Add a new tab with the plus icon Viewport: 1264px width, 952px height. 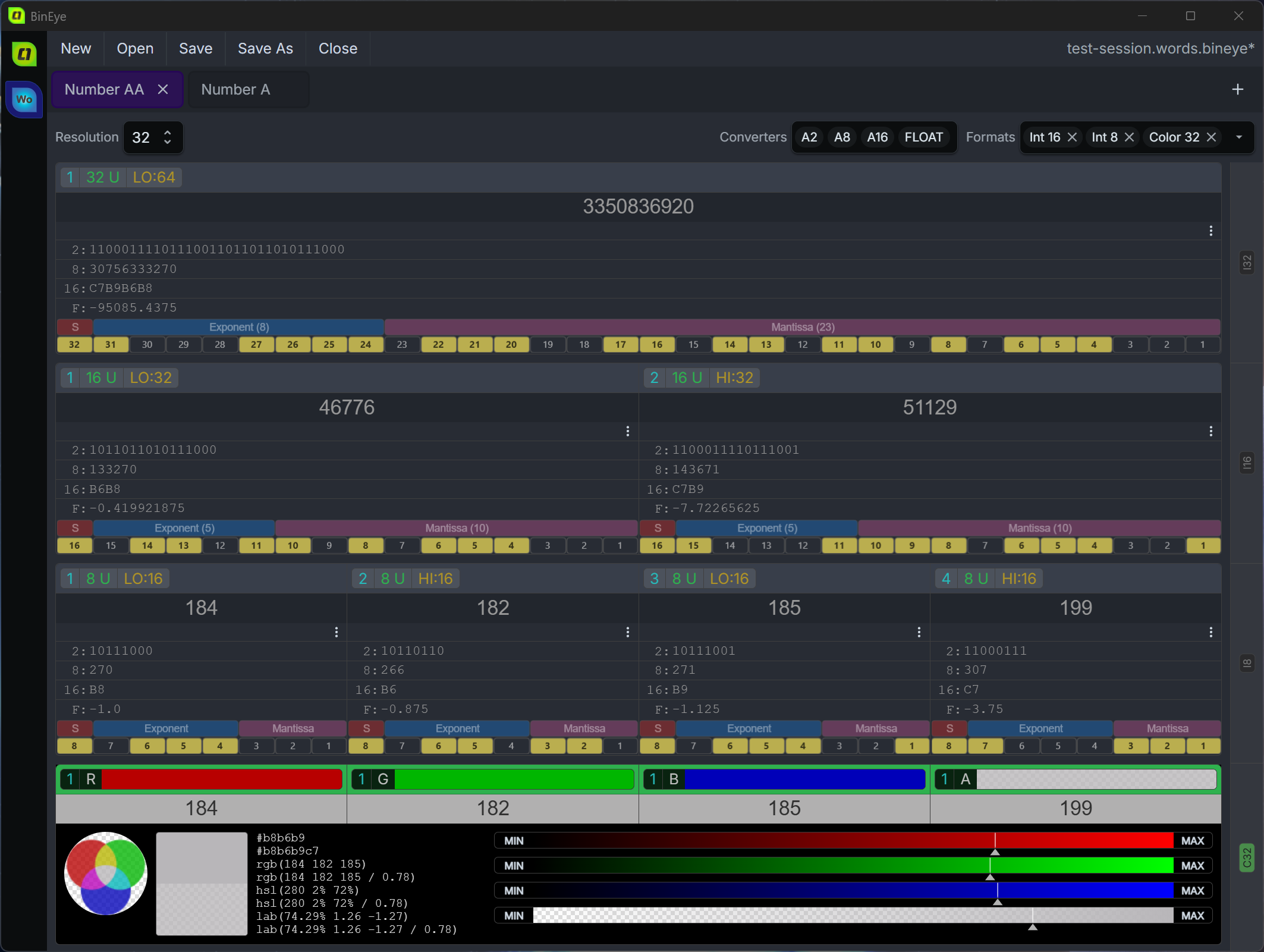point(1237,89)
